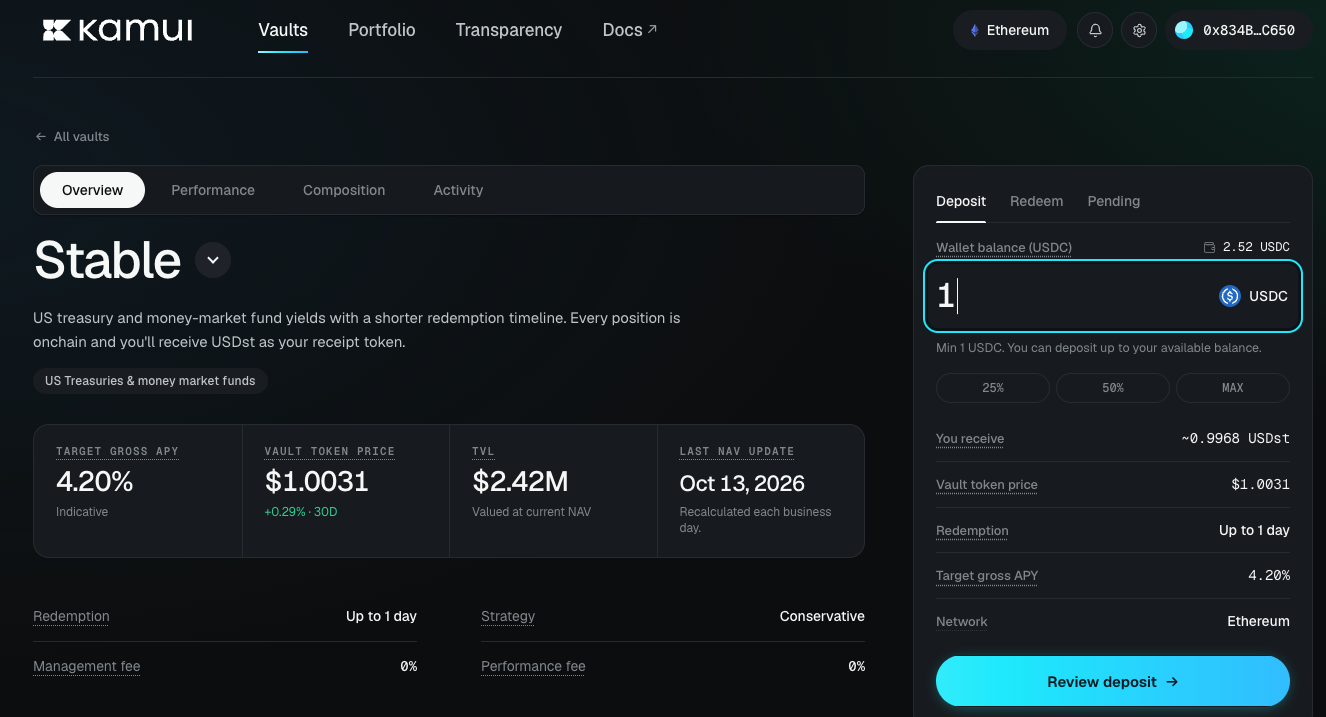This screenshot has width=1326, height=717.
Task: Click the VAULT TOKEN PRICE stat heading
Action: tap(330, 451)
